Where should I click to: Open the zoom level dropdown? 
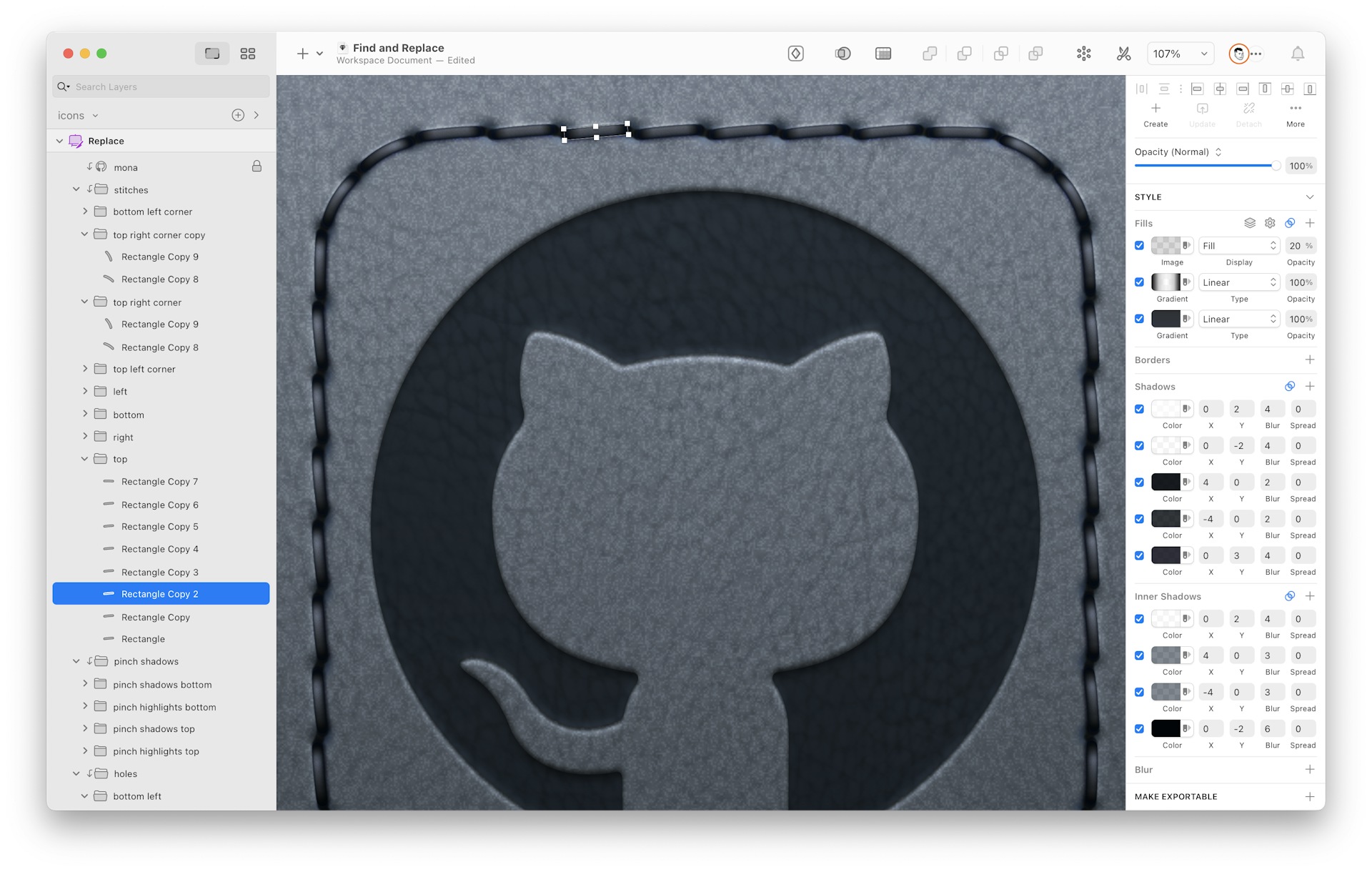pyautogui.click(x=1180, y=54)
